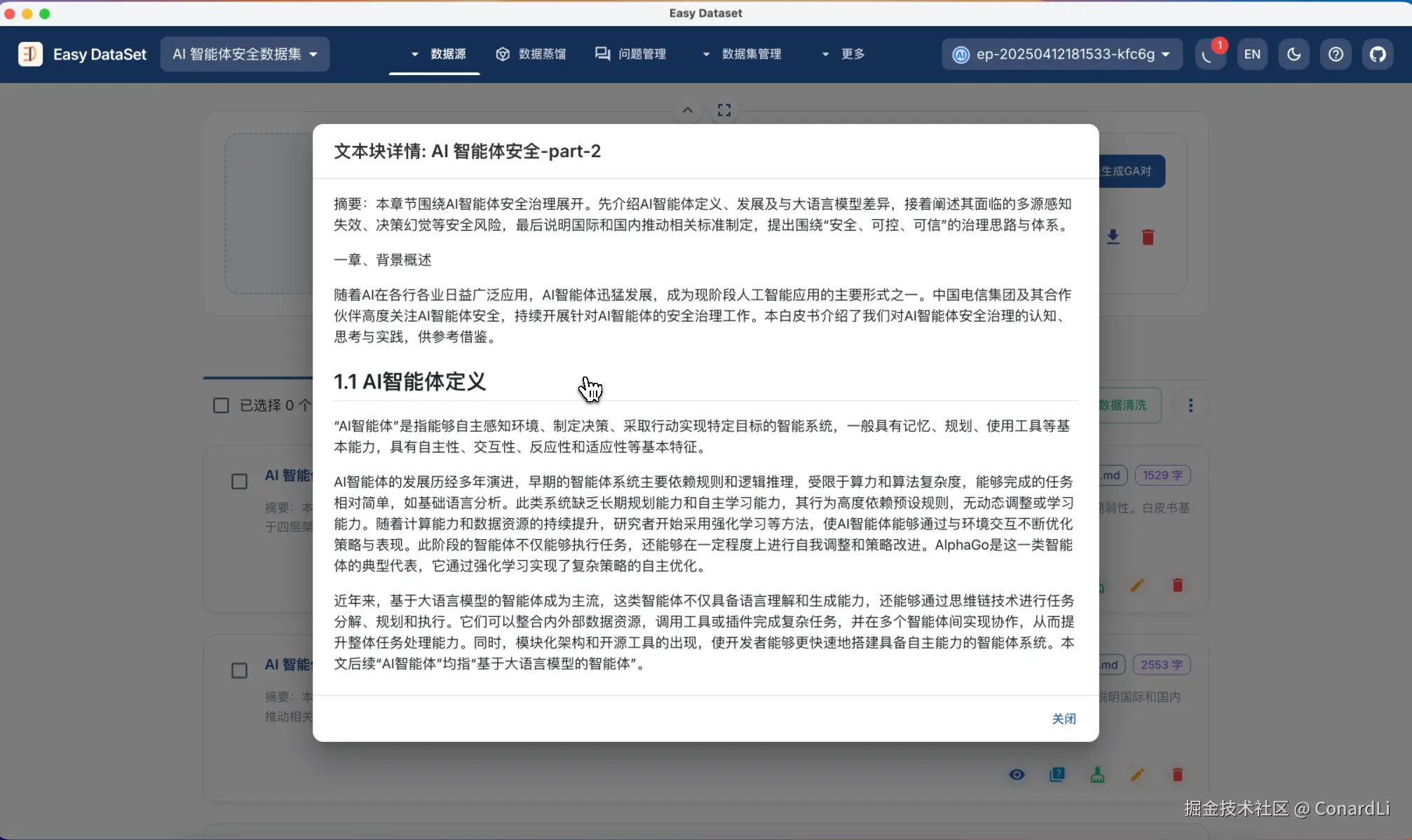Image resolution: width=1412 pixels, height=840 pixels.
Task: Click the fullscreen expand icon
Action: pyautogui.click(x=724, y=110)
